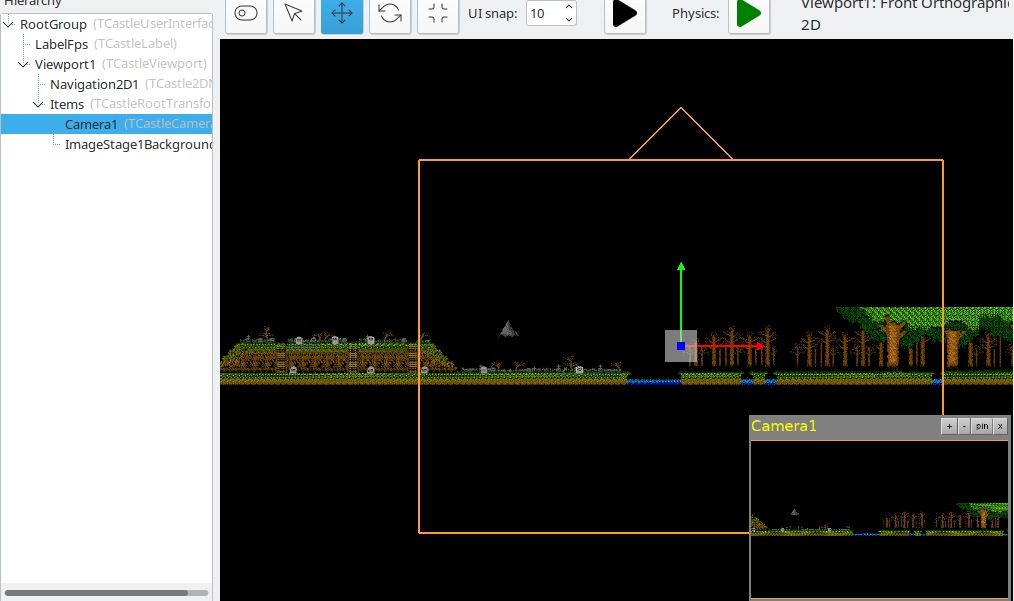Select RootGroup in the hierarchy
This screenshot has width=1014, height=601.
(53, 25)
